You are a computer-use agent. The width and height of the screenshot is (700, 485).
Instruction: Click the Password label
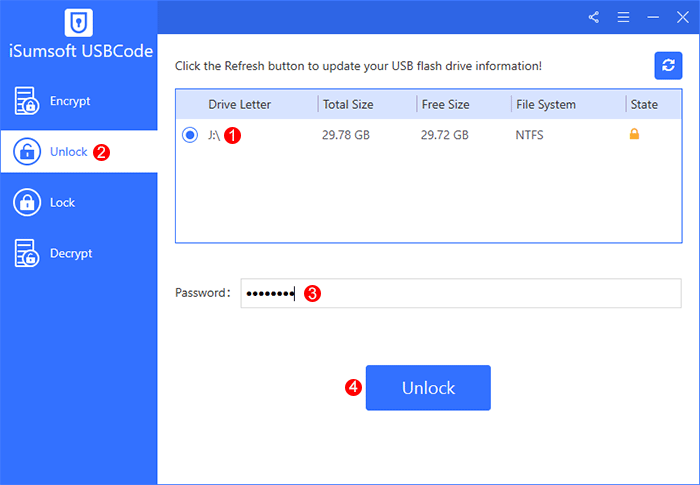203,293
